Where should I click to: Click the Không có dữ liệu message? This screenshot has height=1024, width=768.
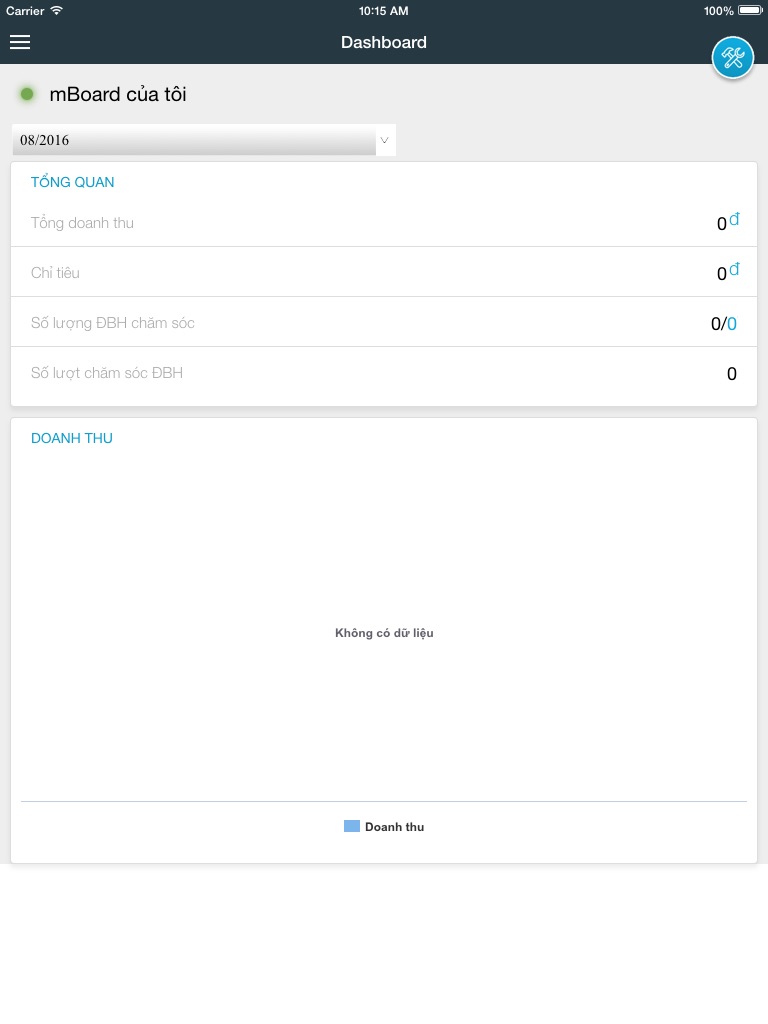[384, 633]
